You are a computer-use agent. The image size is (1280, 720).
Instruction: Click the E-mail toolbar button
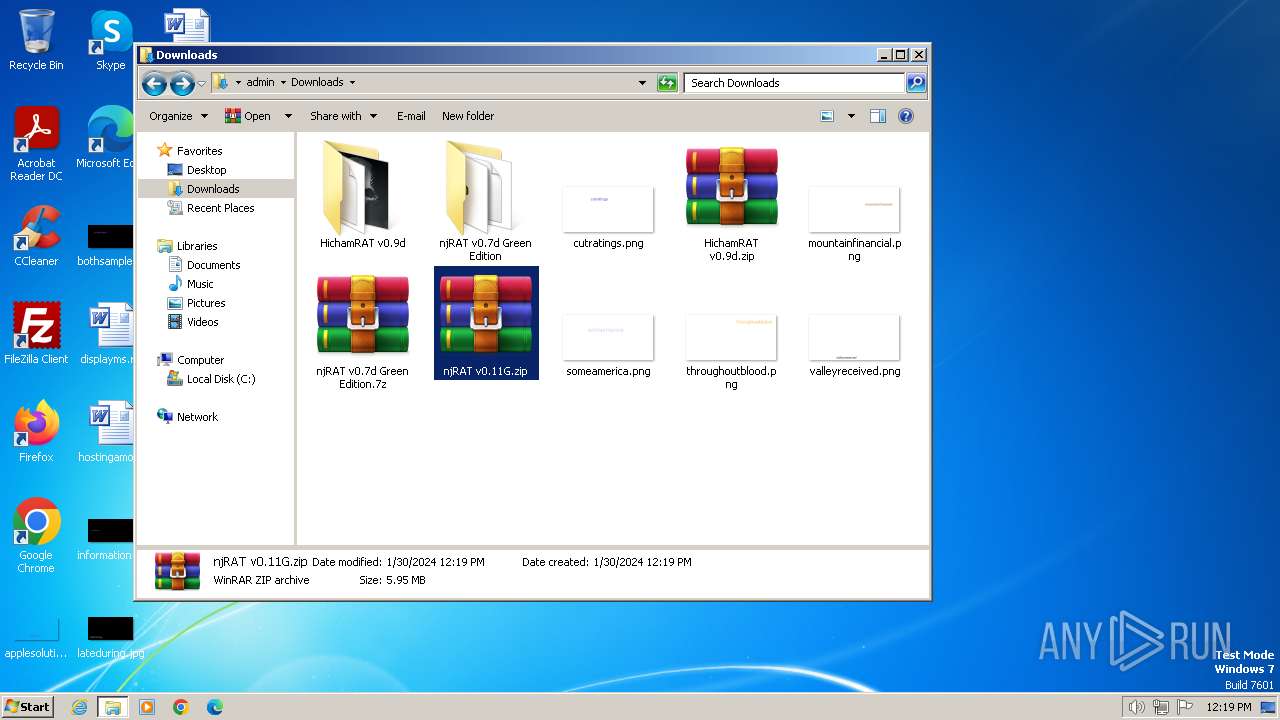tap(411, 116)
